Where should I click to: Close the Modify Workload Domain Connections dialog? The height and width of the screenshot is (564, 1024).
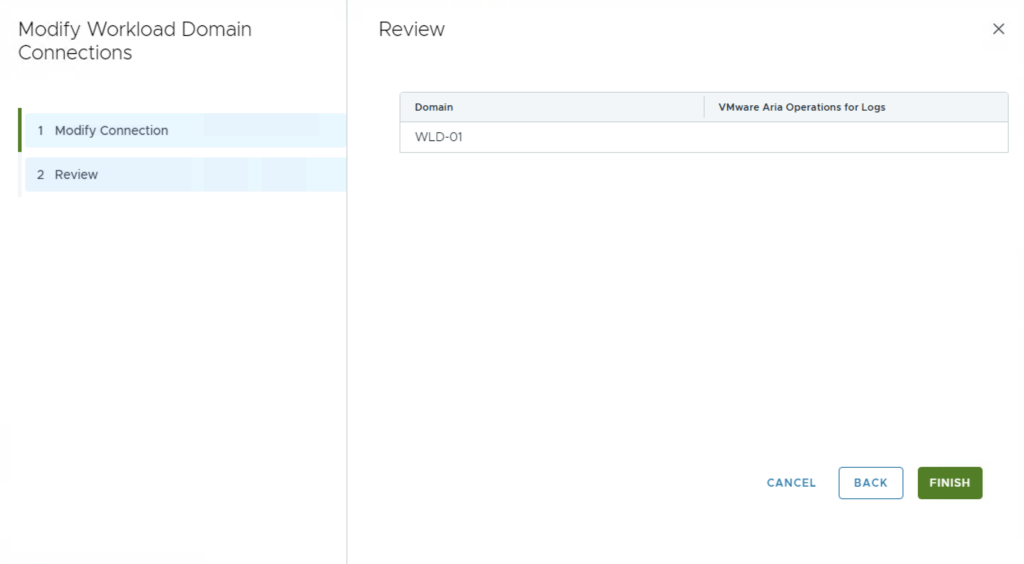click(x=998, y=29)
